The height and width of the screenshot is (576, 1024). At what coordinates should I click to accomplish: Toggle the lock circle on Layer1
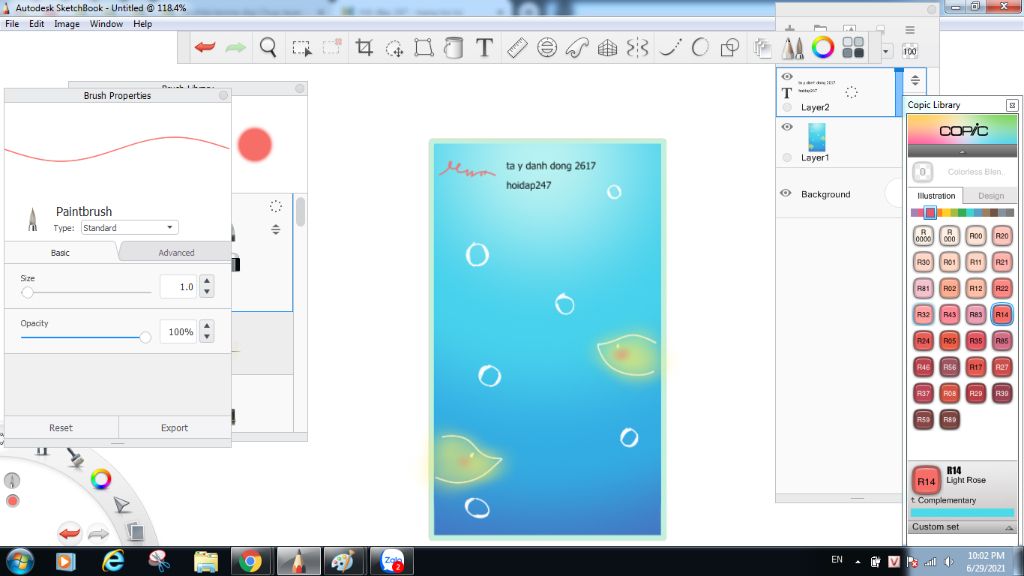(787, 157)
